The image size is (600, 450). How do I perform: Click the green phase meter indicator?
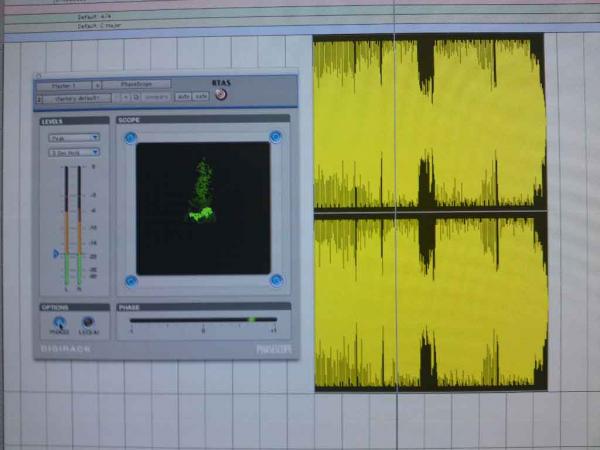click(251, 320)
